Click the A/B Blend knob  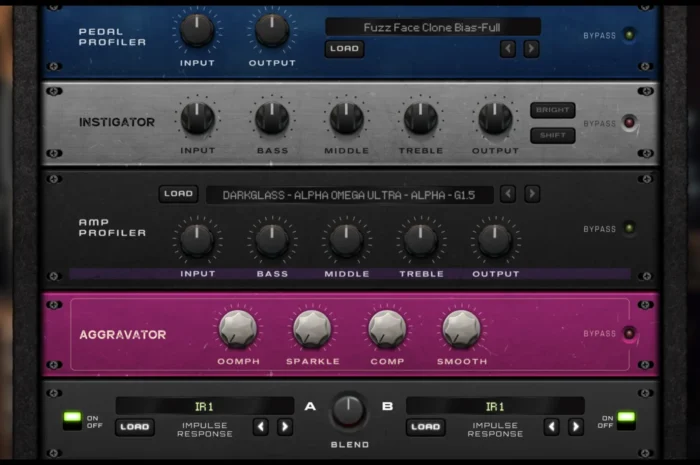(x=348, y=409)
